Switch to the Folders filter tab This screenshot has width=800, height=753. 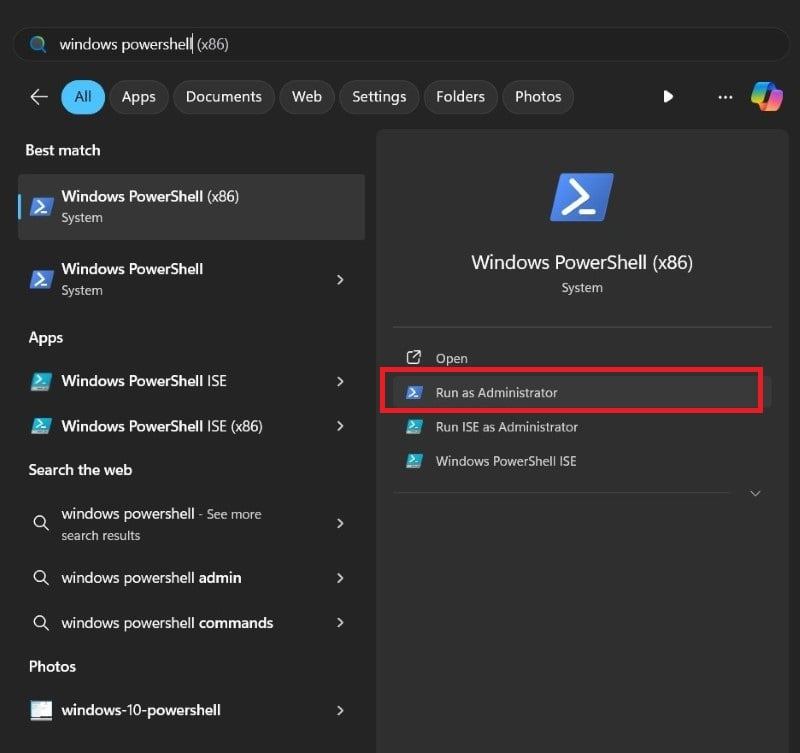coord(460,97)
